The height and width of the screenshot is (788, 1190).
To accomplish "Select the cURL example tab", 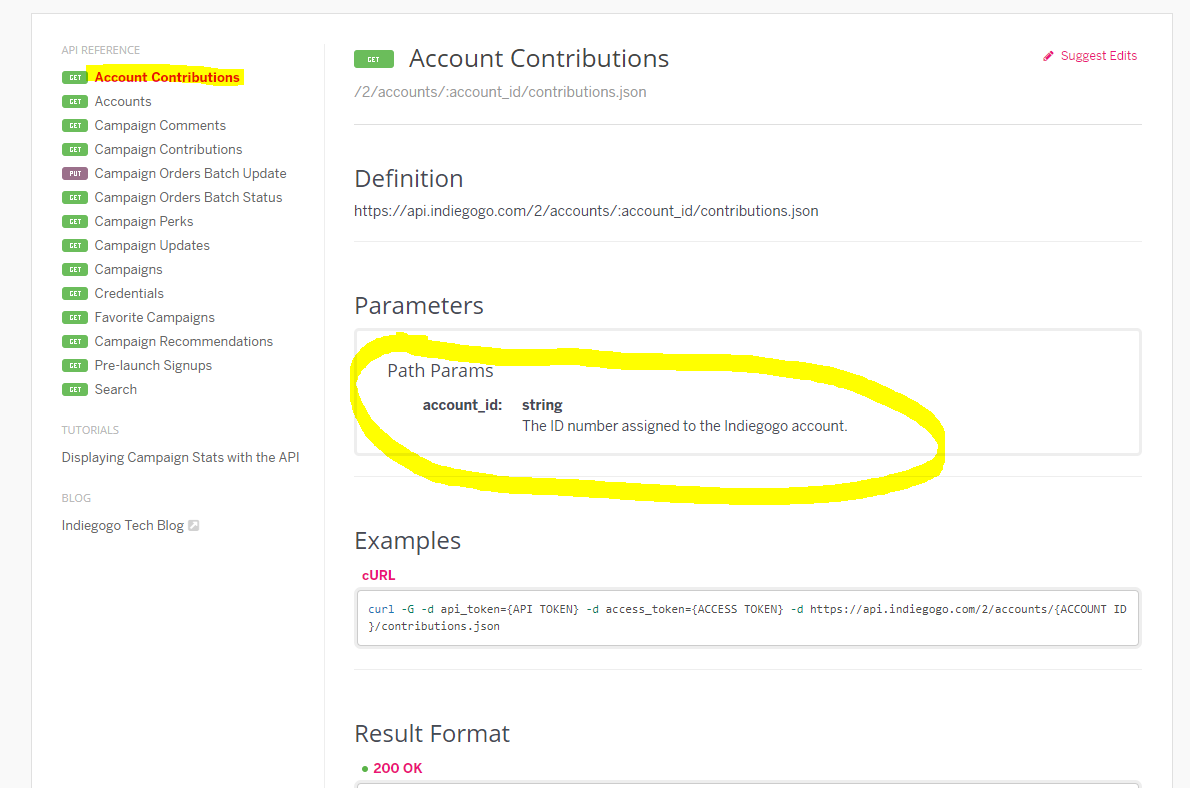I will (x=378, y=575).
